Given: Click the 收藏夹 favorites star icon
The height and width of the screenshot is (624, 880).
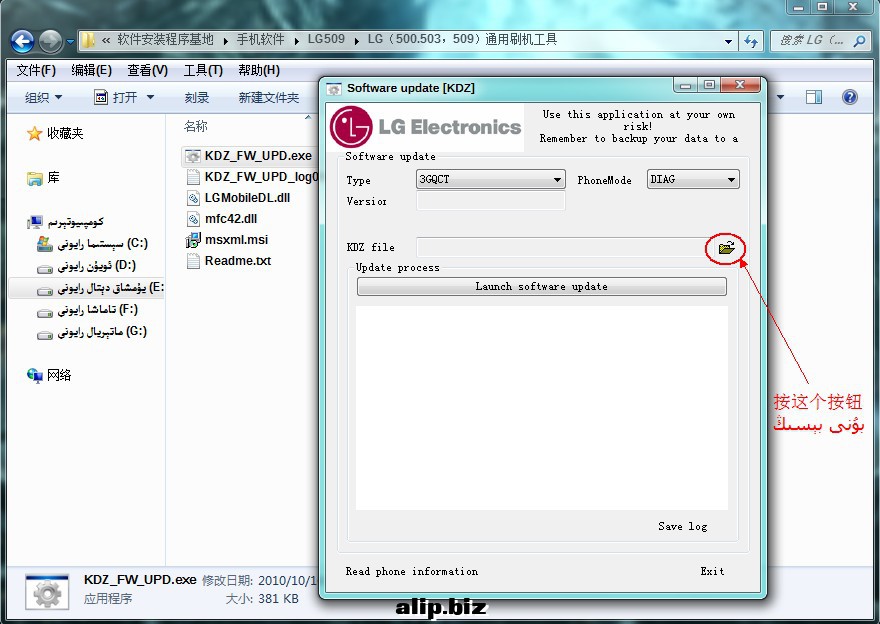Looking at the screenshot, I should pos(35,134).
